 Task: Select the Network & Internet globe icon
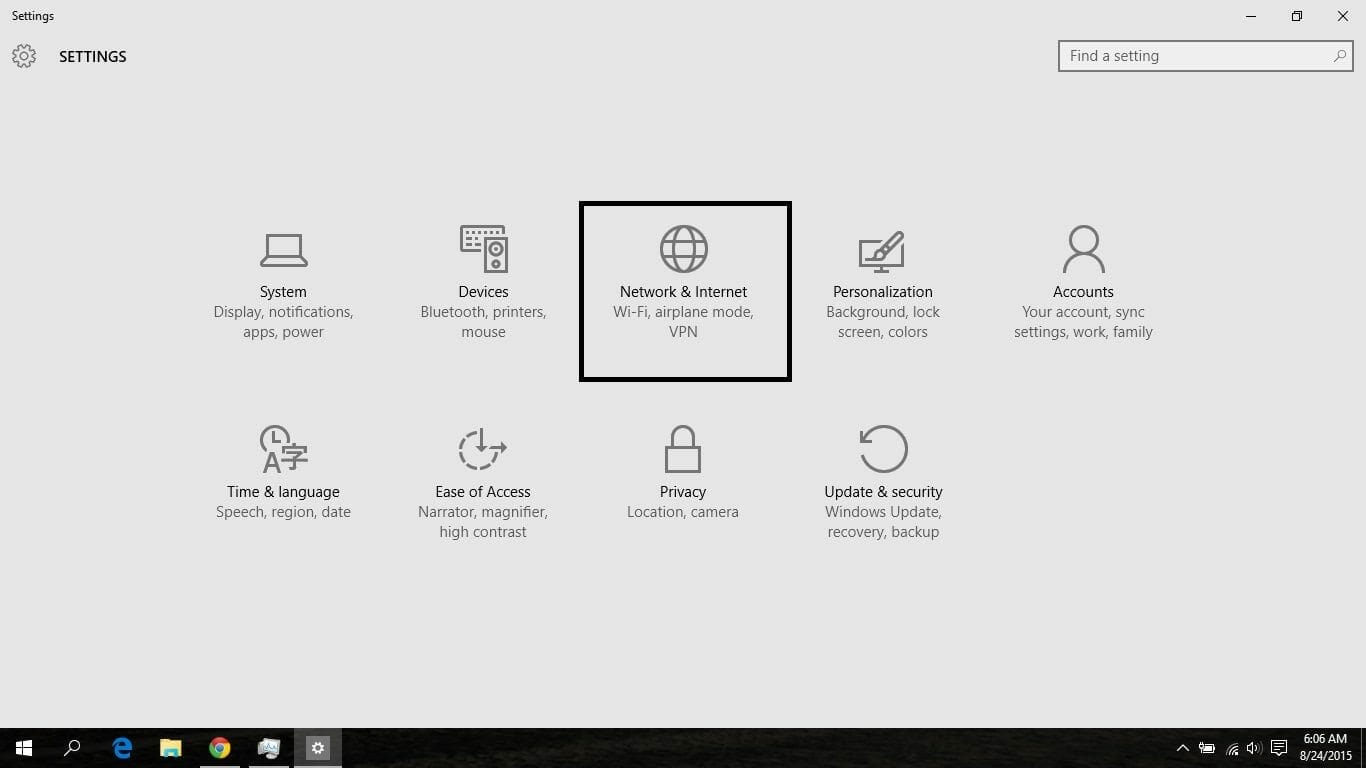pos(684,249)
